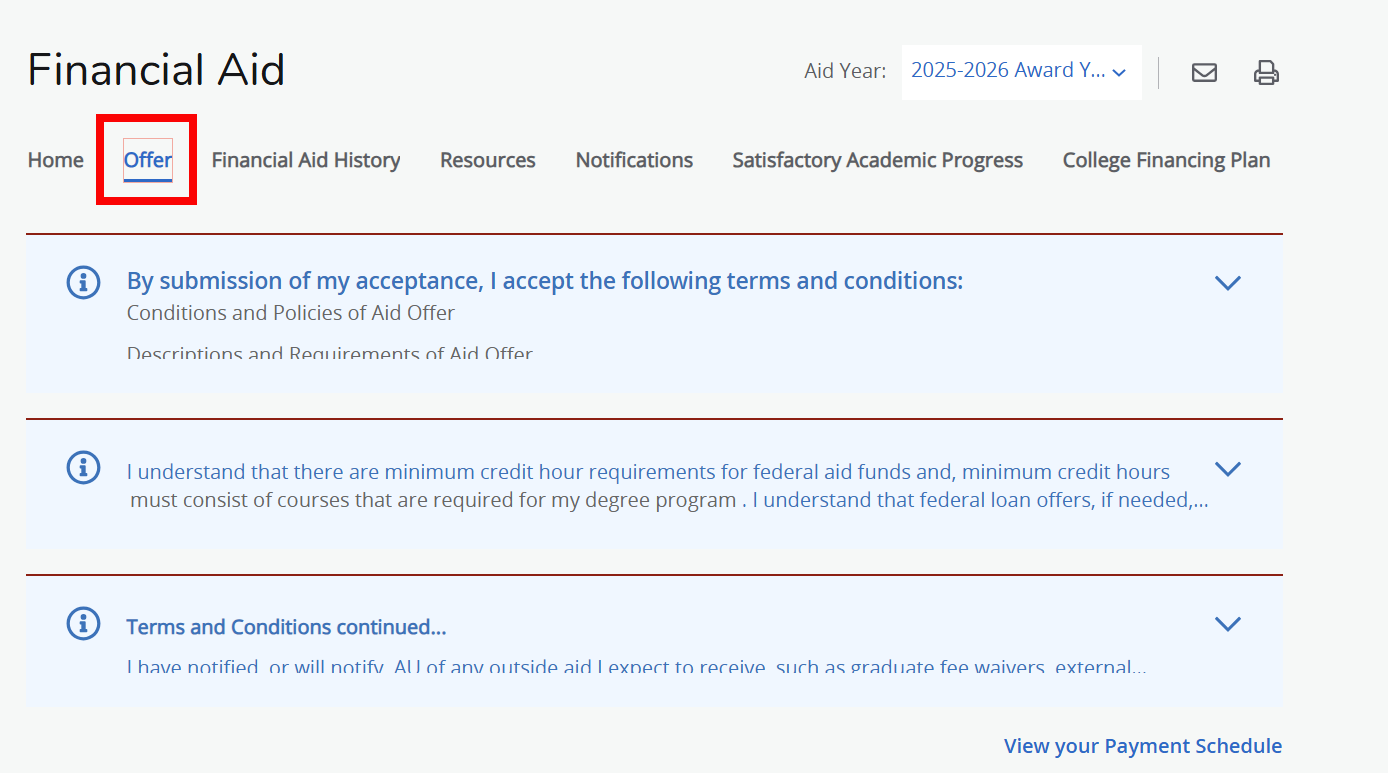The image size is (1388, 773).
Task: Click the info icon beside terms and conditions
Action: (83, 282)
